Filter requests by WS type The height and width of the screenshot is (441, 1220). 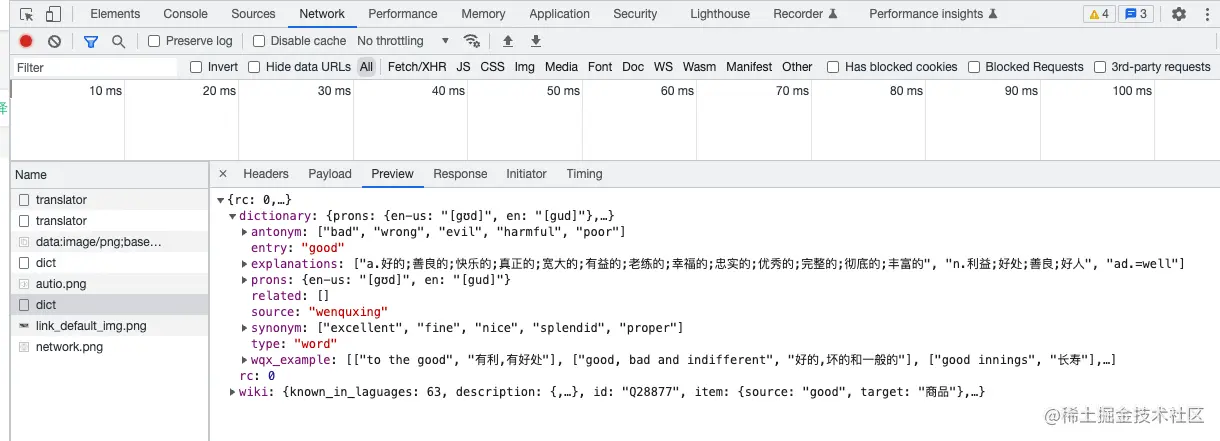click(663, 67)
